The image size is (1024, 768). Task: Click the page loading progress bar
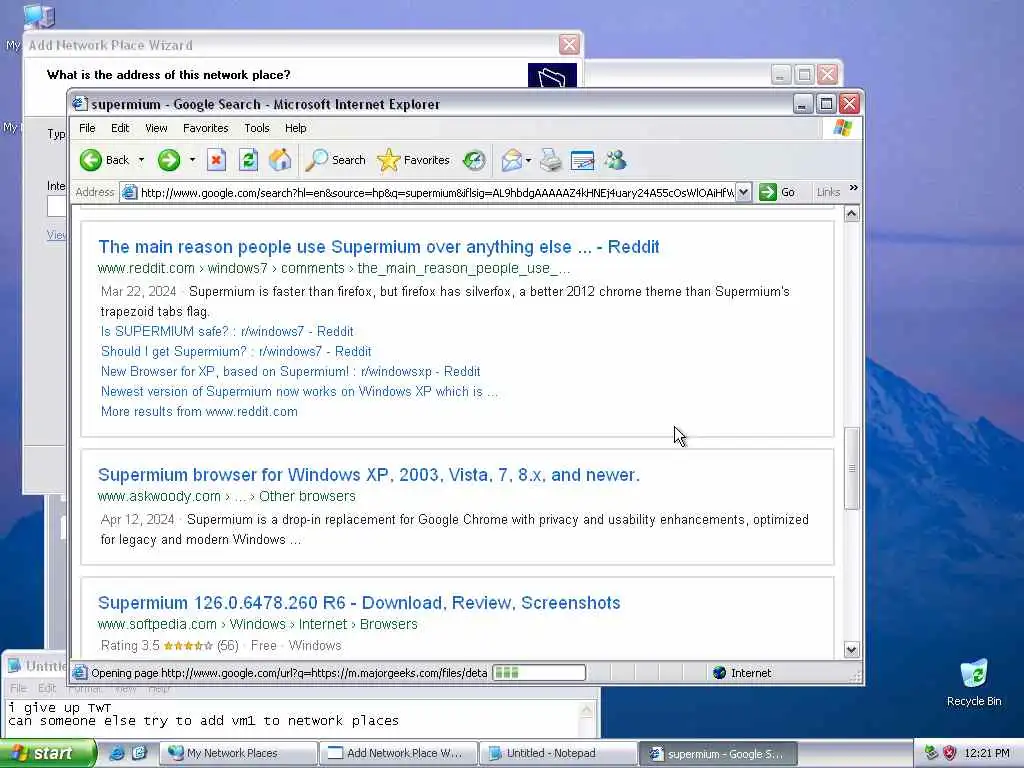(x=539, y=673)
